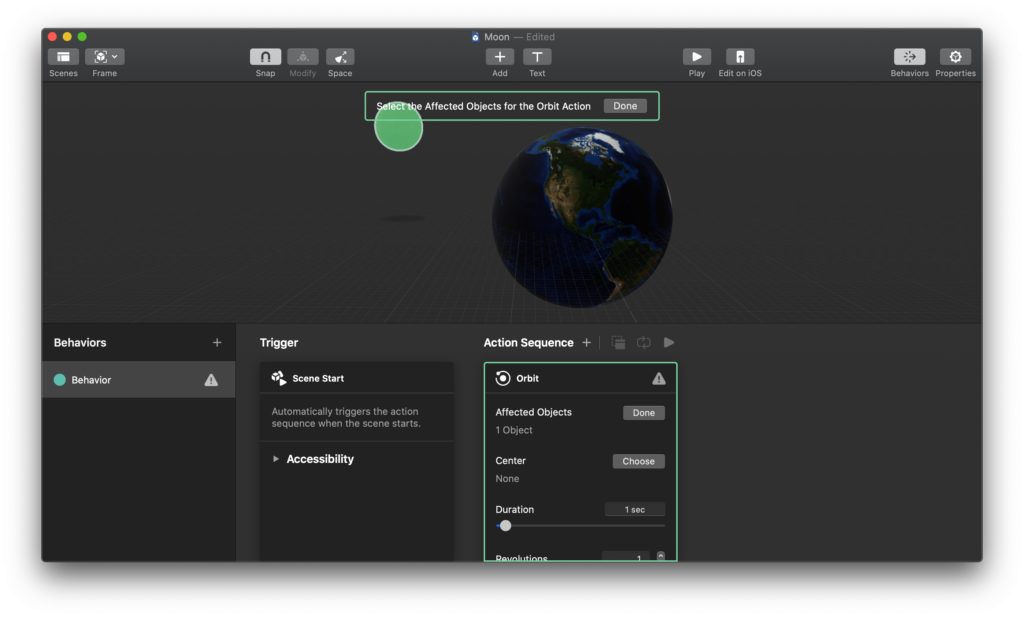Click the 1 Object label
This screenshot has width=1024, height=617.
514,430
